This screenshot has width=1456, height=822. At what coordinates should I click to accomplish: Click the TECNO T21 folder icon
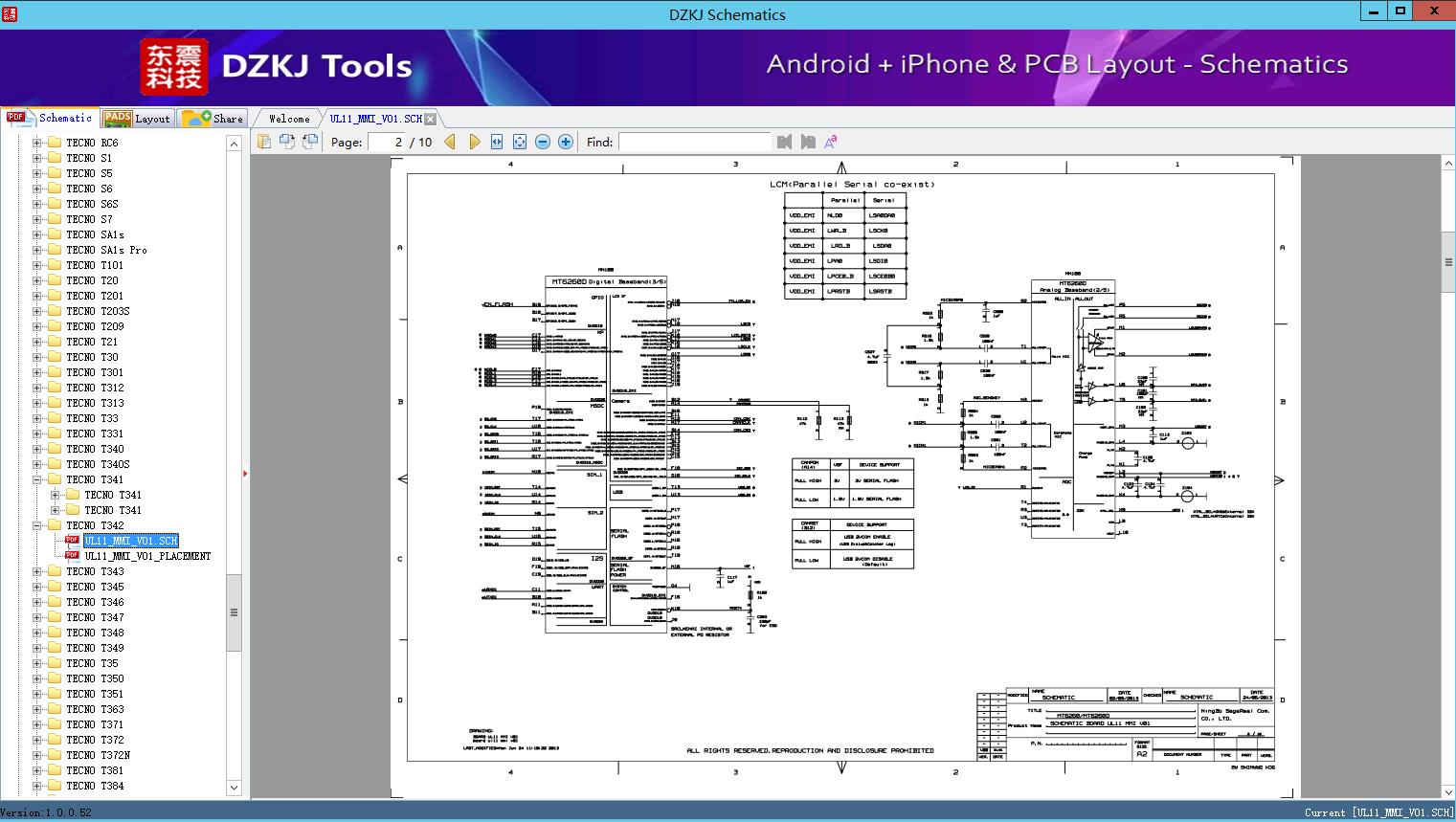click(55, 342)
